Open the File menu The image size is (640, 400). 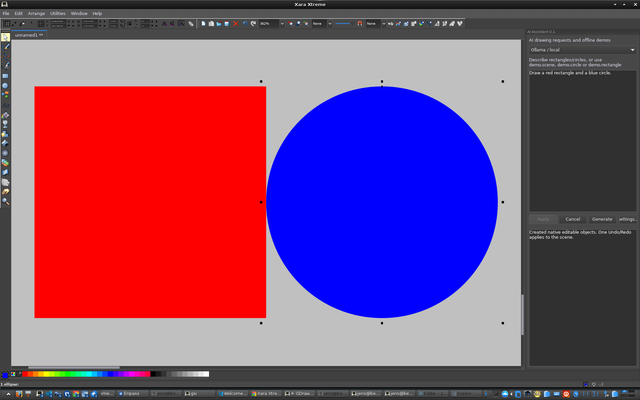[6, 13]
